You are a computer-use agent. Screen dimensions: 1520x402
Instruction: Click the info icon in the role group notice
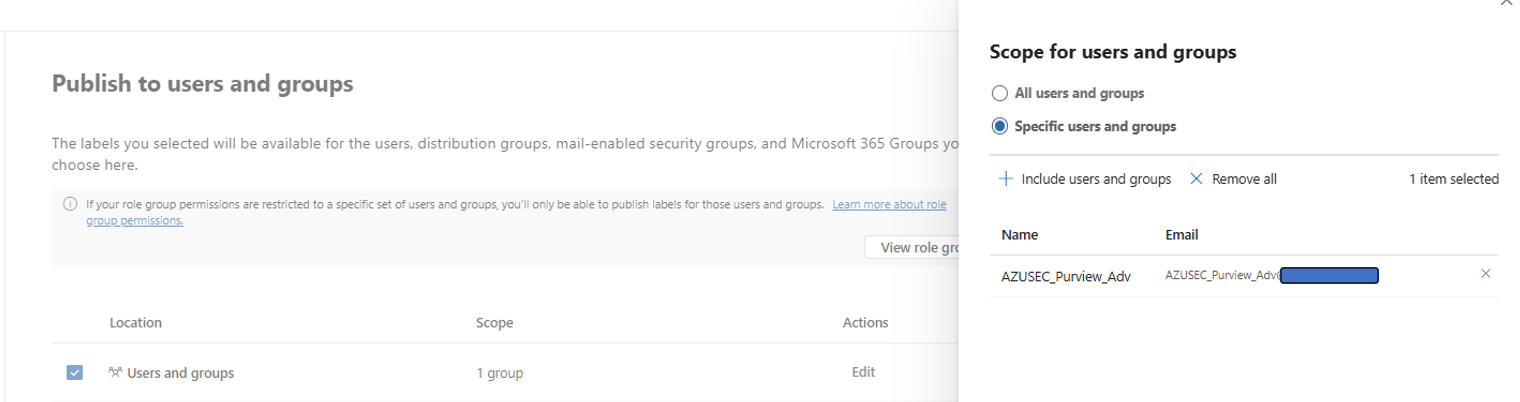coord(70,205)
